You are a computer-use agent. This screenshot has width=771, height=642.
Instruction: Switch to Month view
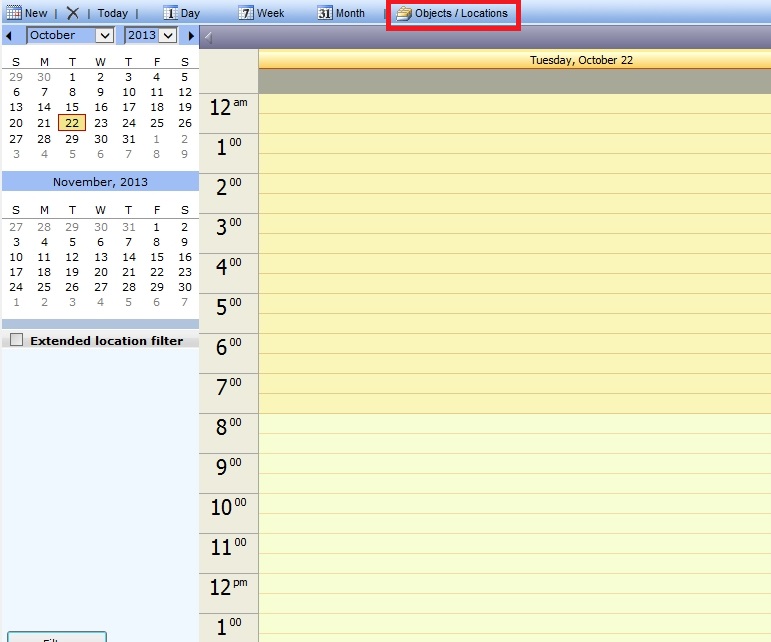tap(341, 13)
